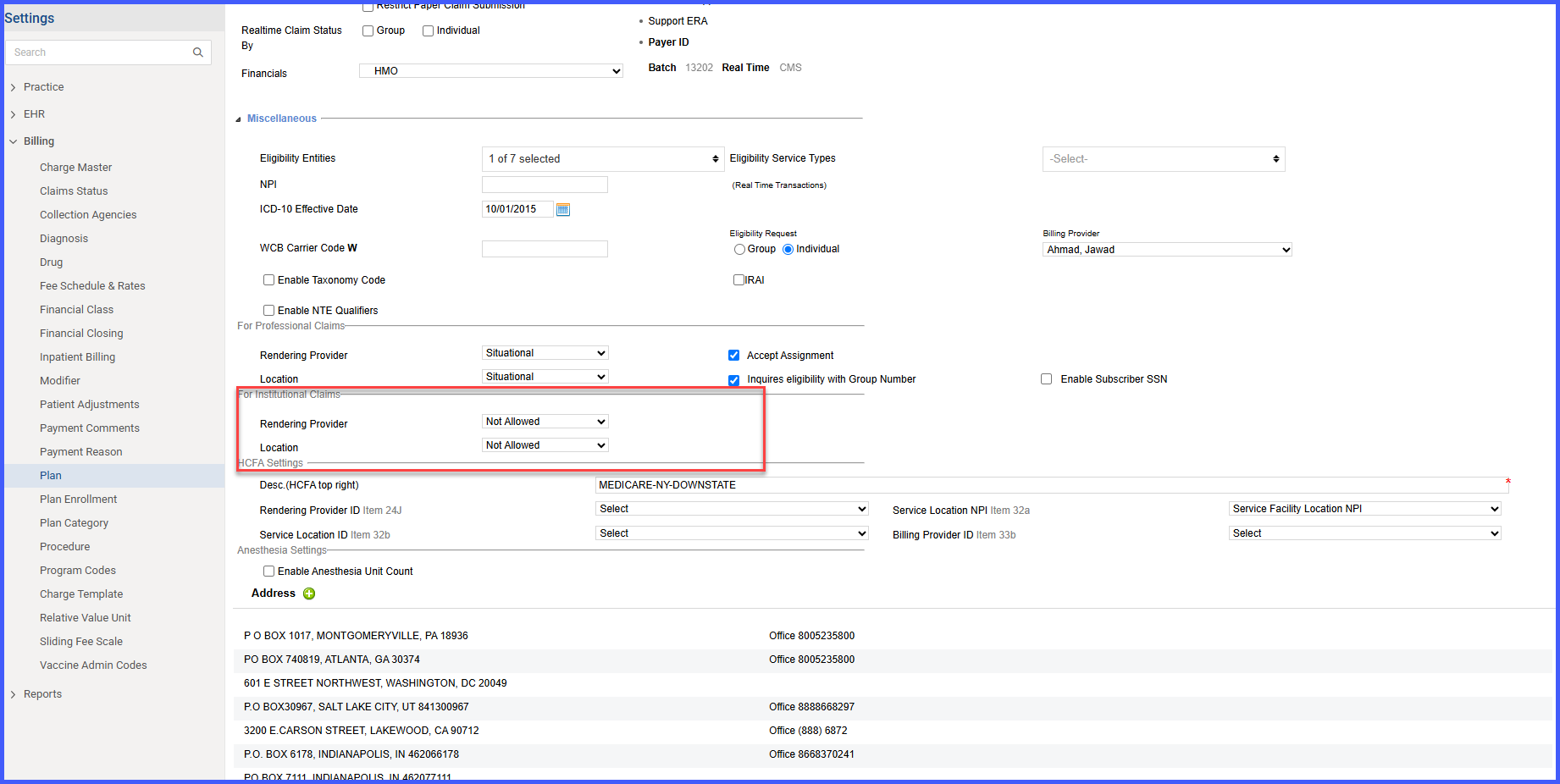Select address row P.O. BOX 6178, INDIANAPOLIS
The width and height of the screenshot is (1560, 784).
click(x=893, y=754)
